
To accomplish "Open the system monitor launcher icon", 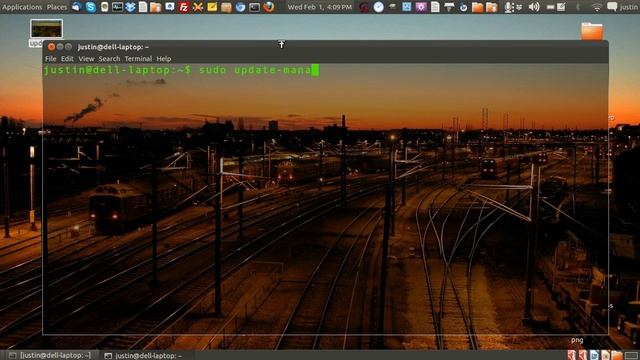I will pos(117,7).
